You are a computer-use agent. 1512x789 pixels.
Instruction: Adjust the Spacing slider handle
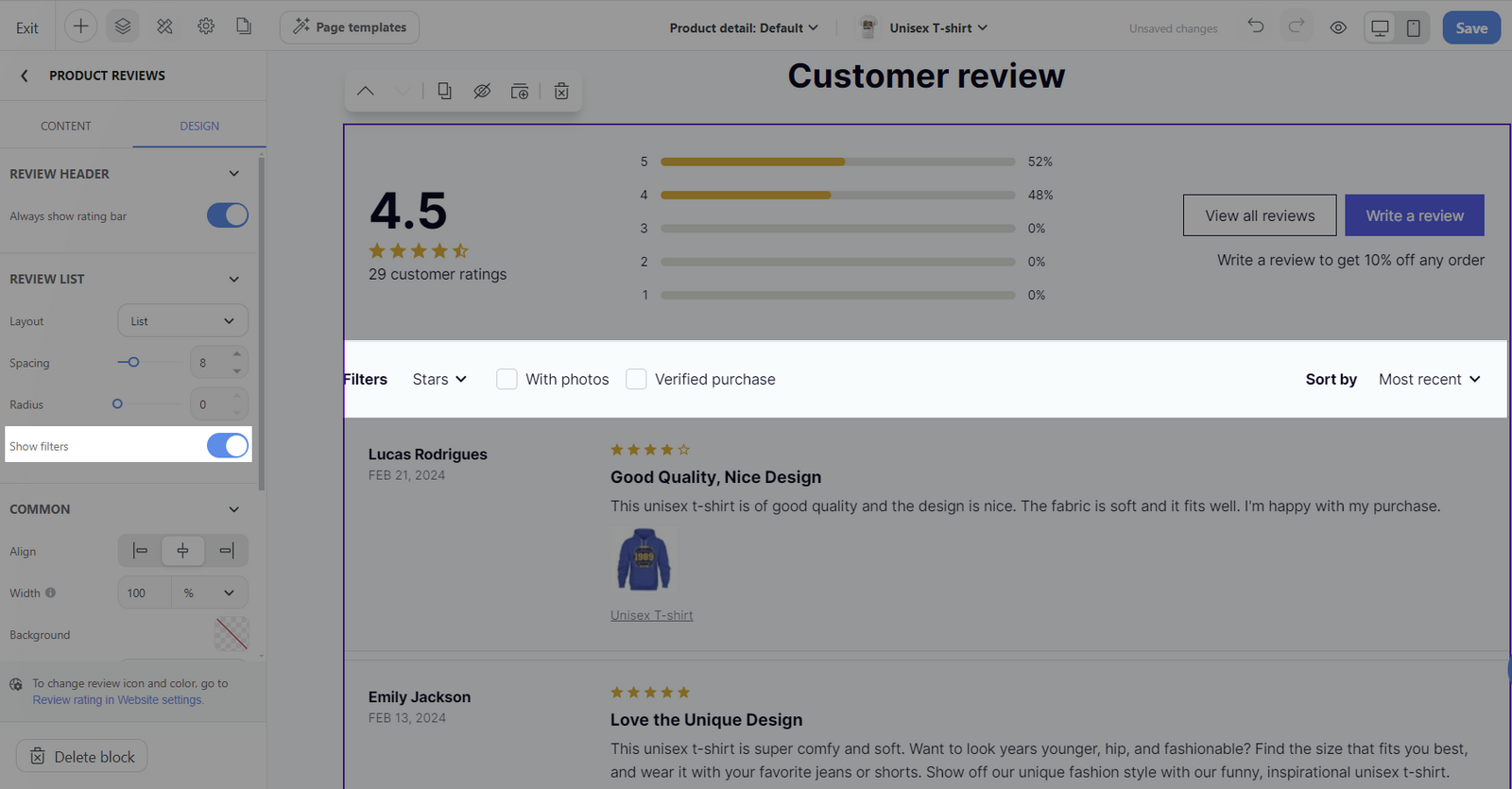click(134, 362)
